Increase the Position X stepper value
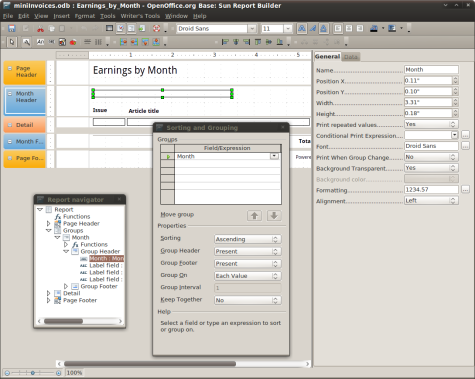Viewport: 475px width, 379px height. click(455, 78)
